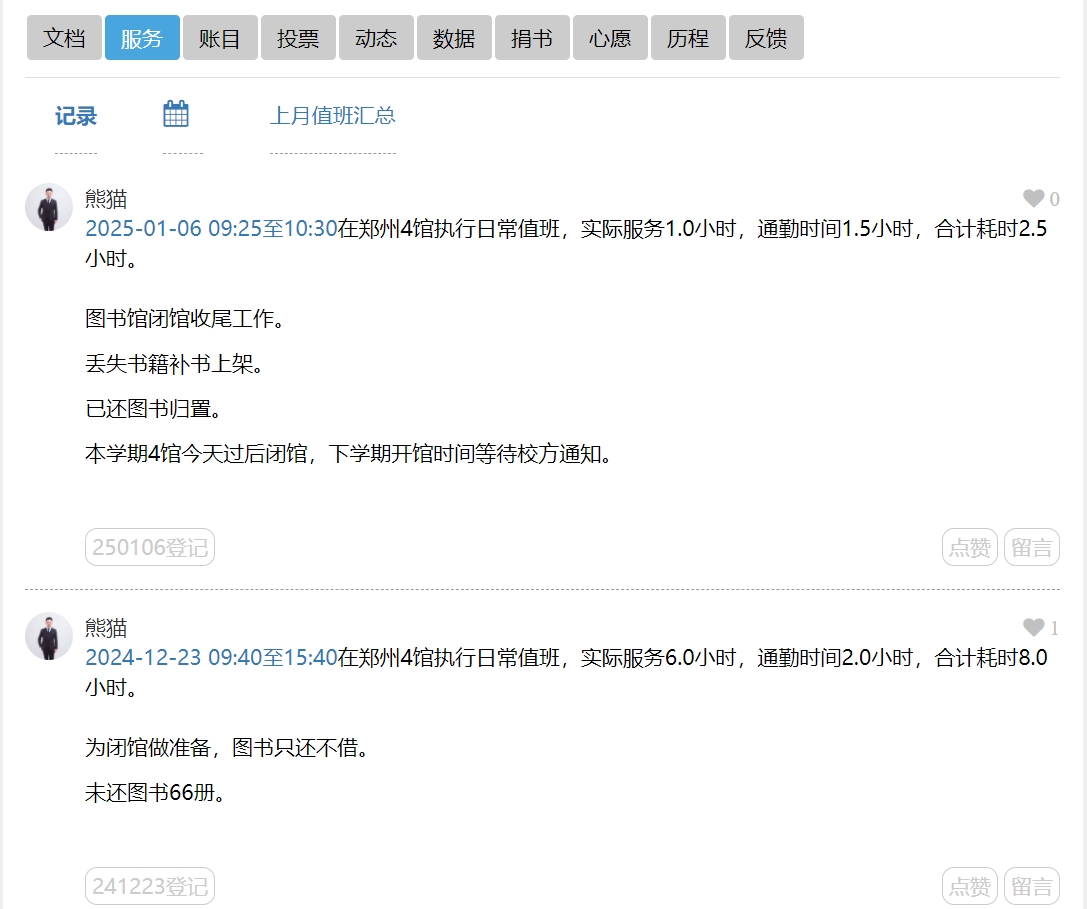Open the 账目 tab

220,39
